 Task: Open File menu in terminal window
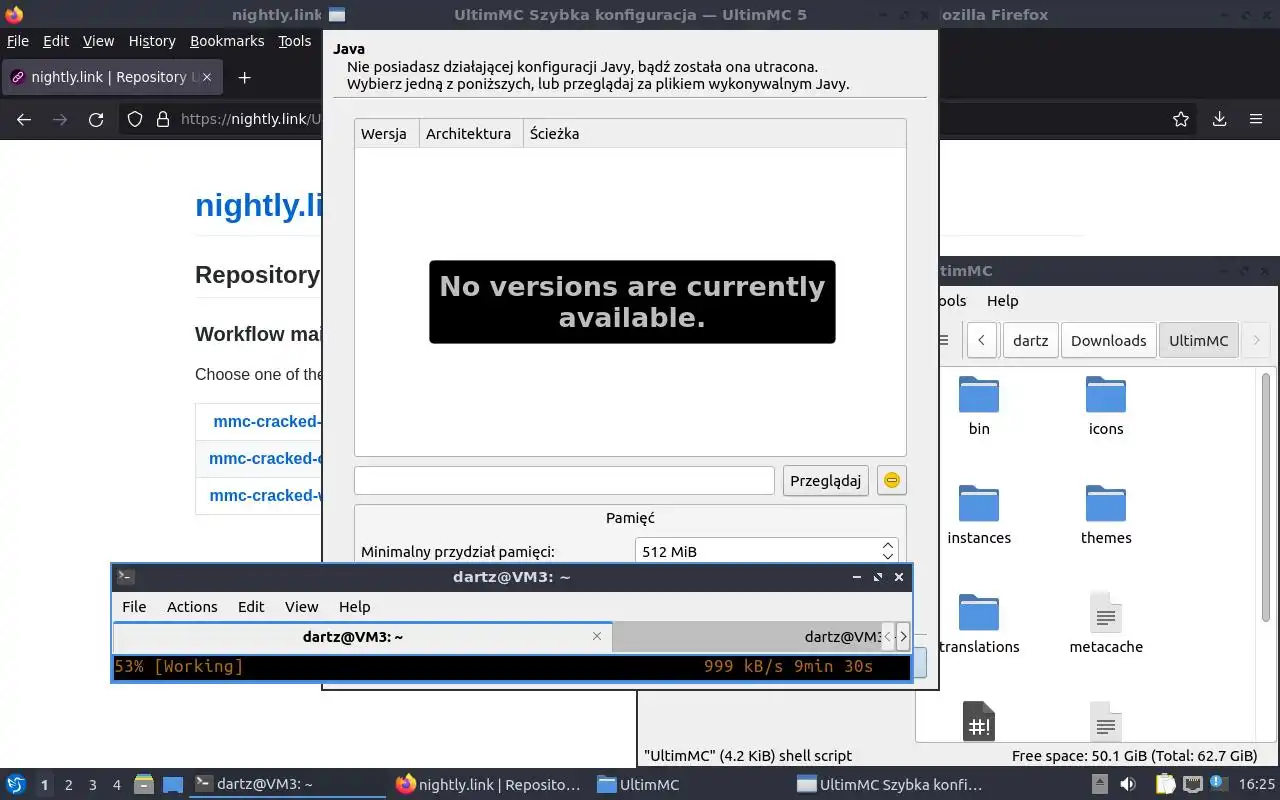pos(134,606)
